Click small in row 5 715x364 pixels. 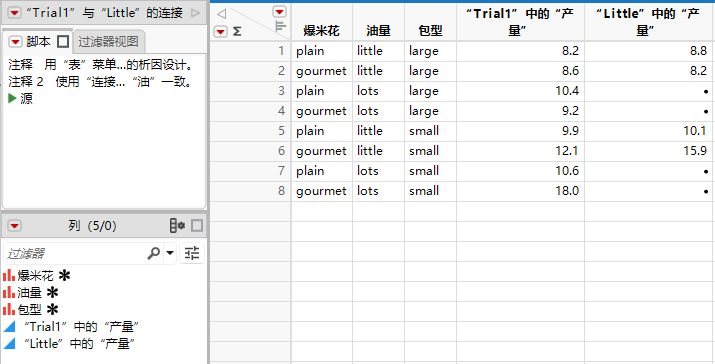pyautogui.click(x=430, y=131)
